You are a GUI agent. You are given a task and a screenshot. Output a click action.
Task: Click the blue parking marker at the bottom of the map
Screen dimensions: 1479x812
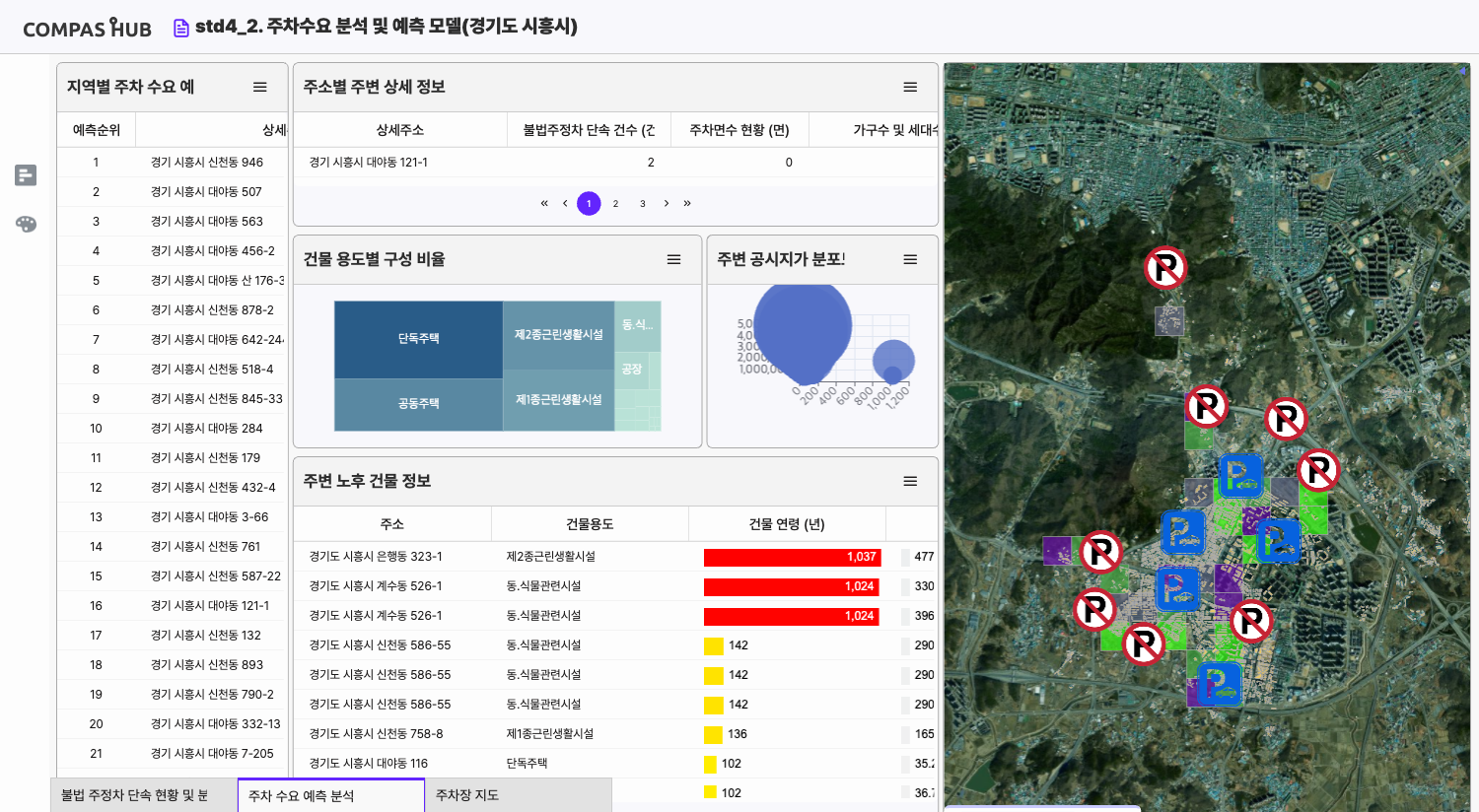pyautogui.click(x=1219, y=684)
